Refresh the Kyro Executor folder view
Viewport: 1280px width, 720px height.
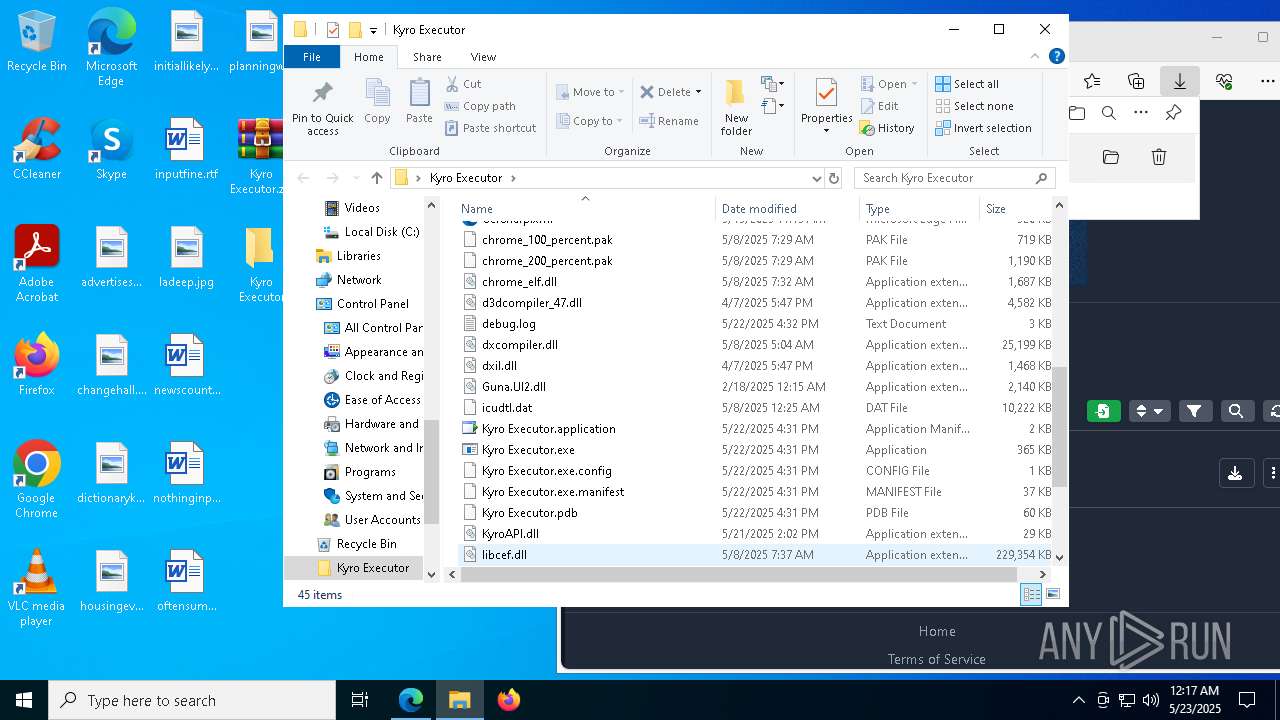[834, 178]
